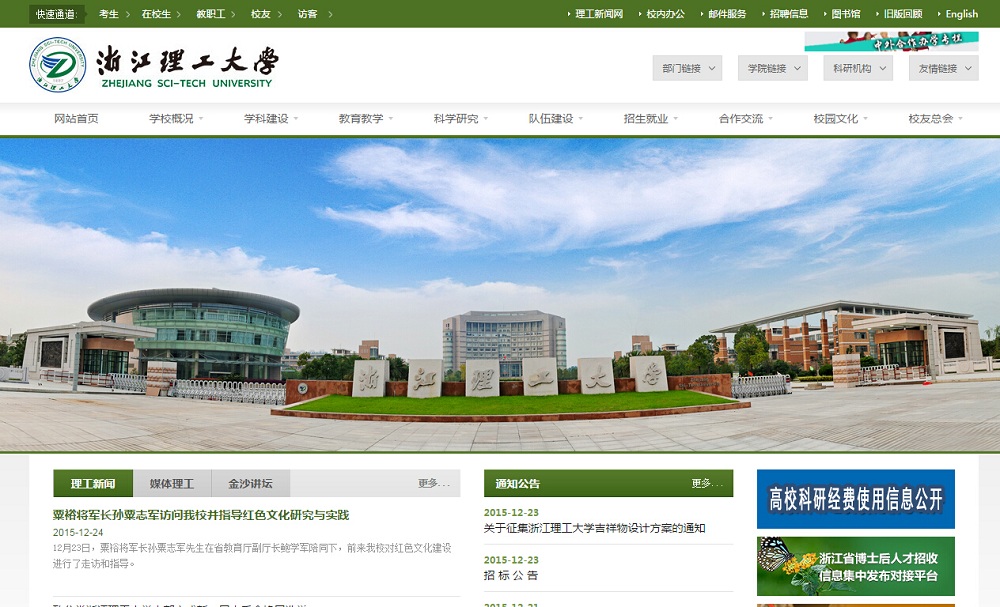Viewport: 1000px width, 607px height.
Task: Open the 访客 quick channel link
Action: pos(307,14)
